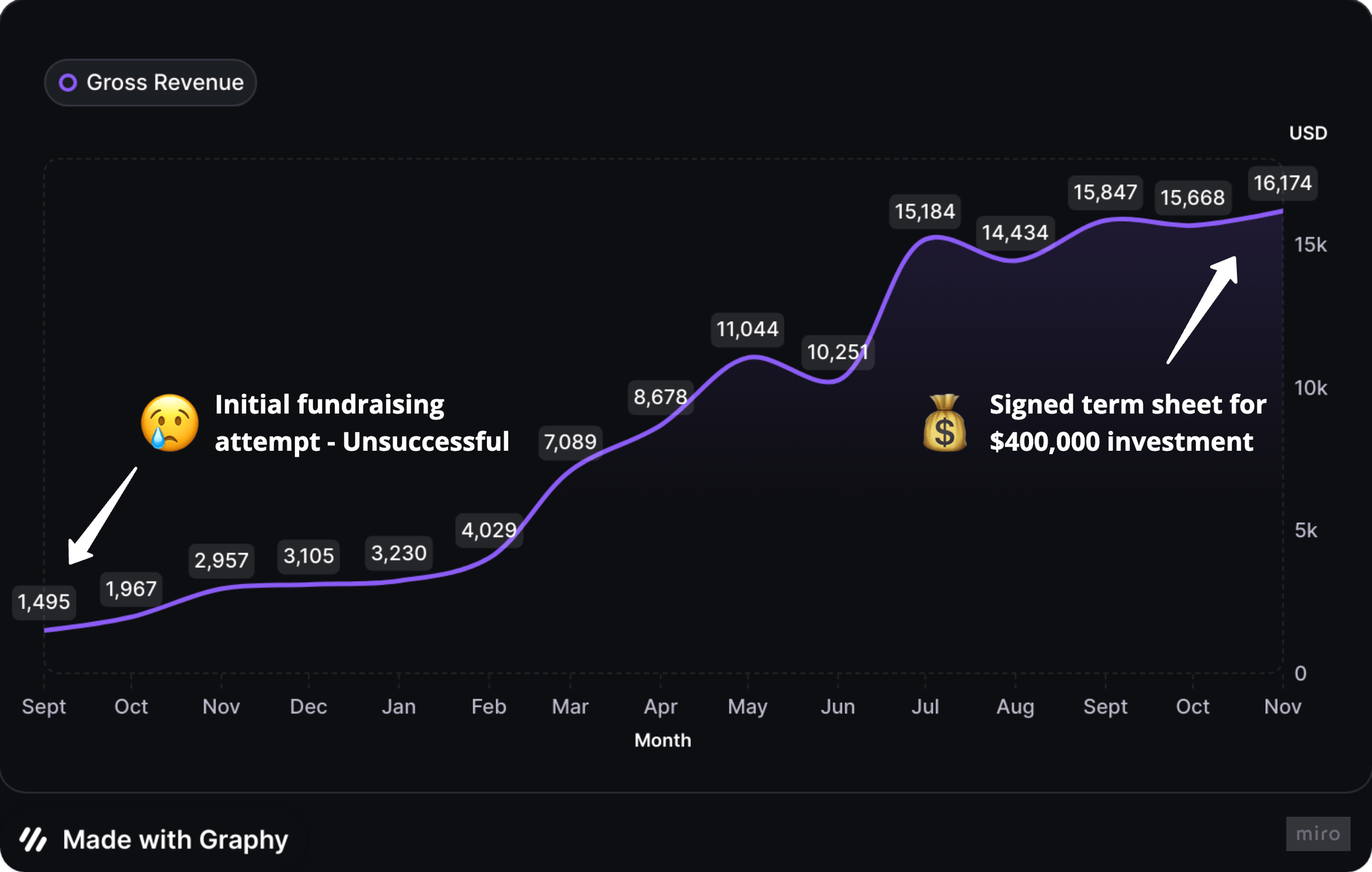Screen dimensions: 1372x872
Task: Click the white arrow pointing to 1,495
Action: (102, 517)
